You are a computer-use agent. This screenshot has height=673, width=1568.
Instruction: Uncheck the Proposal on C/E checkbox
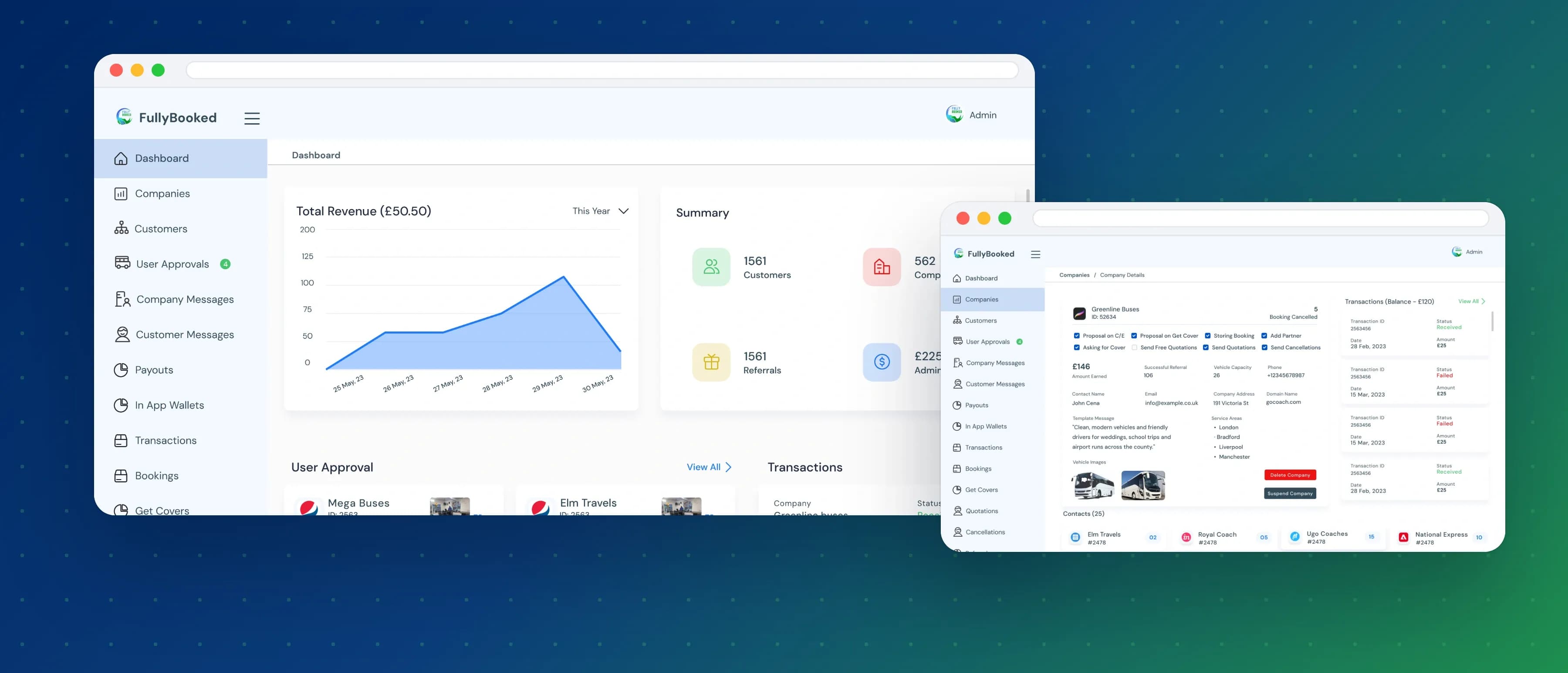pyautogui.click(x=1077, y=336)
